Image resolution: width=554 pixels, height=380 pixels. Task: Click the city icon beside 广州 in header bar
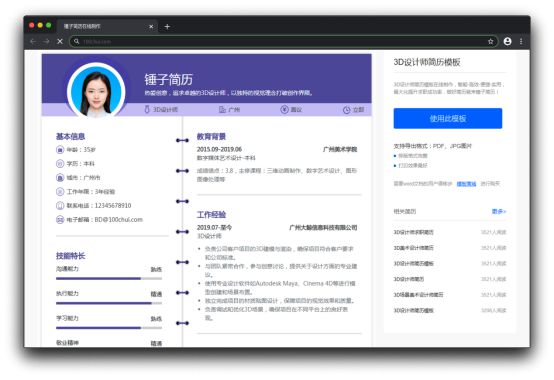click(222, 109)
